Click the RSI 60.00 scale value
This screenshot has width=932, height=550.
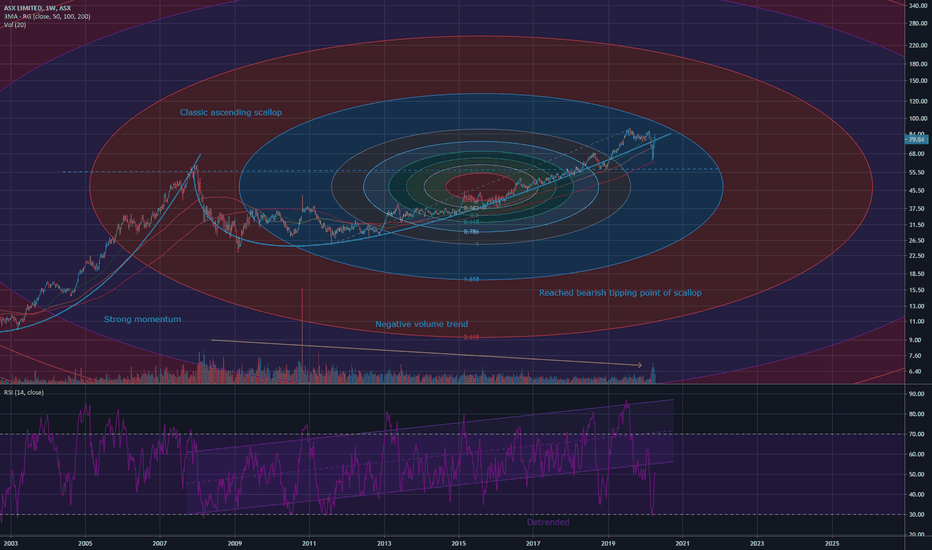coord(917,454)
